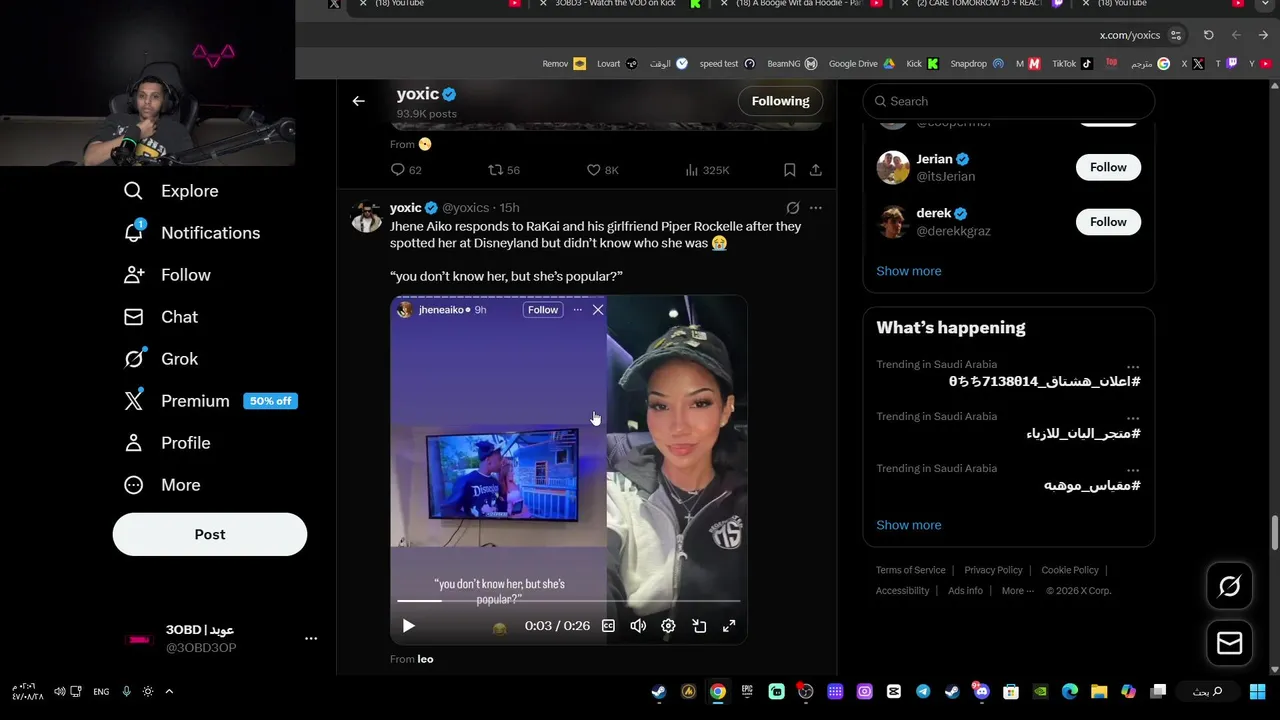
Task: Follow Jerian
Action: (1108, 167)
